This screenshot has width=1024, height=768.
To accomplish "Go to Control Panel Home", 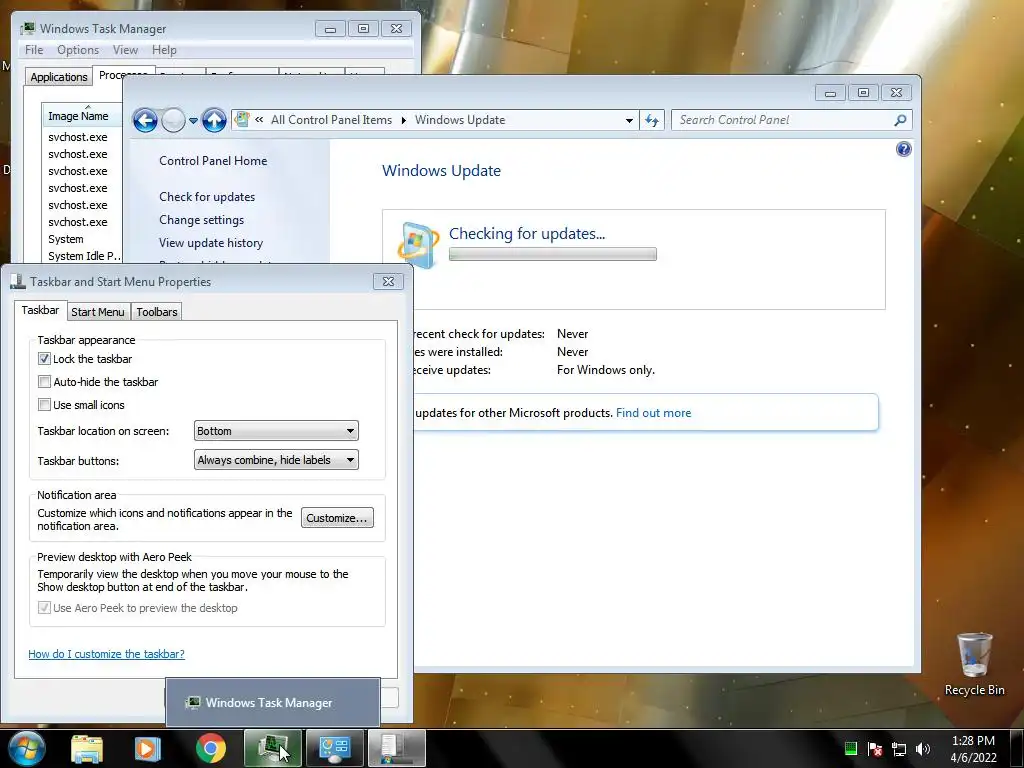I will point(213,161).
